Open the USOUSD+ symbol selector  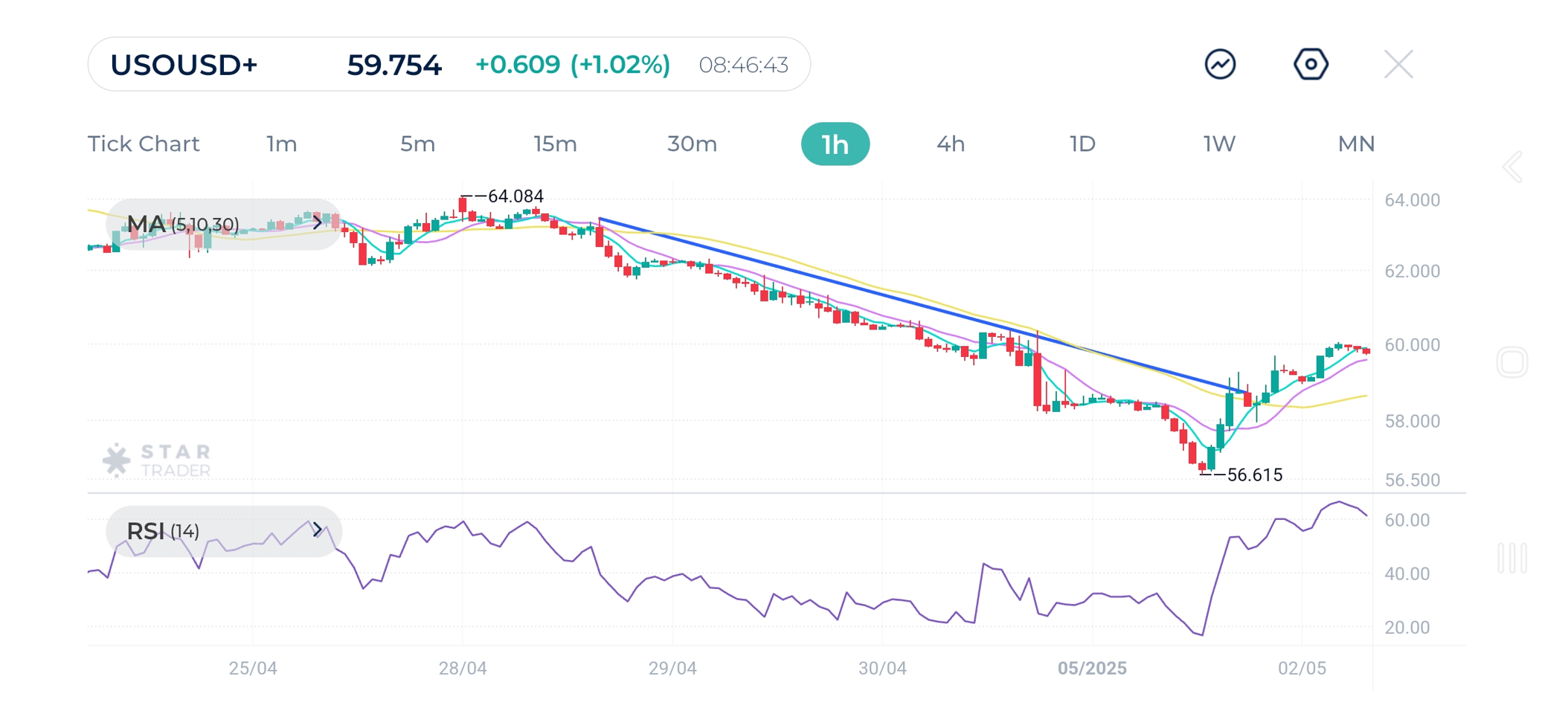point(184,65)
